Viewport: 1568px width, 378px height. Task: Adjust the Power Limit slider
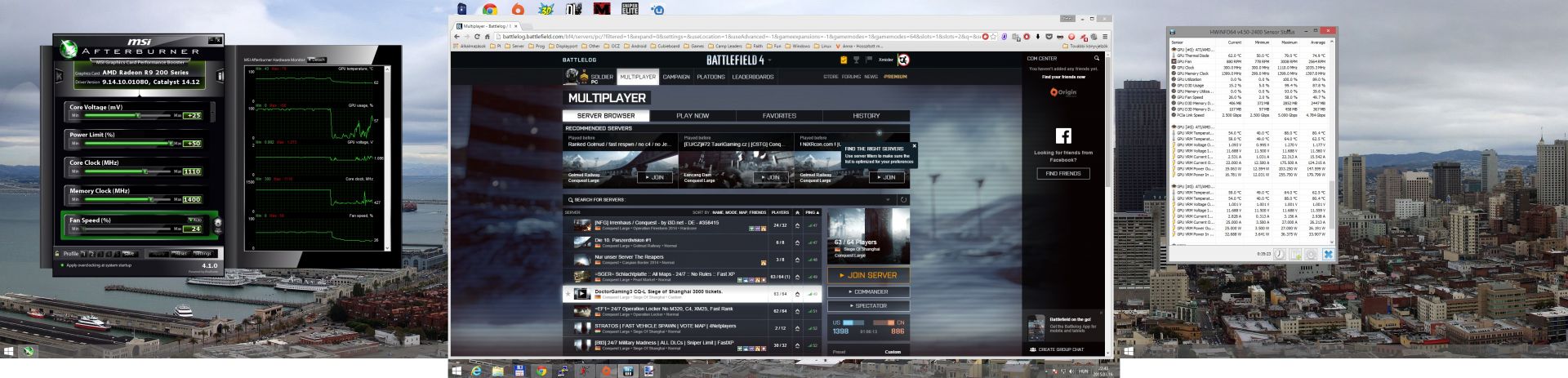(x=127, y=144)
